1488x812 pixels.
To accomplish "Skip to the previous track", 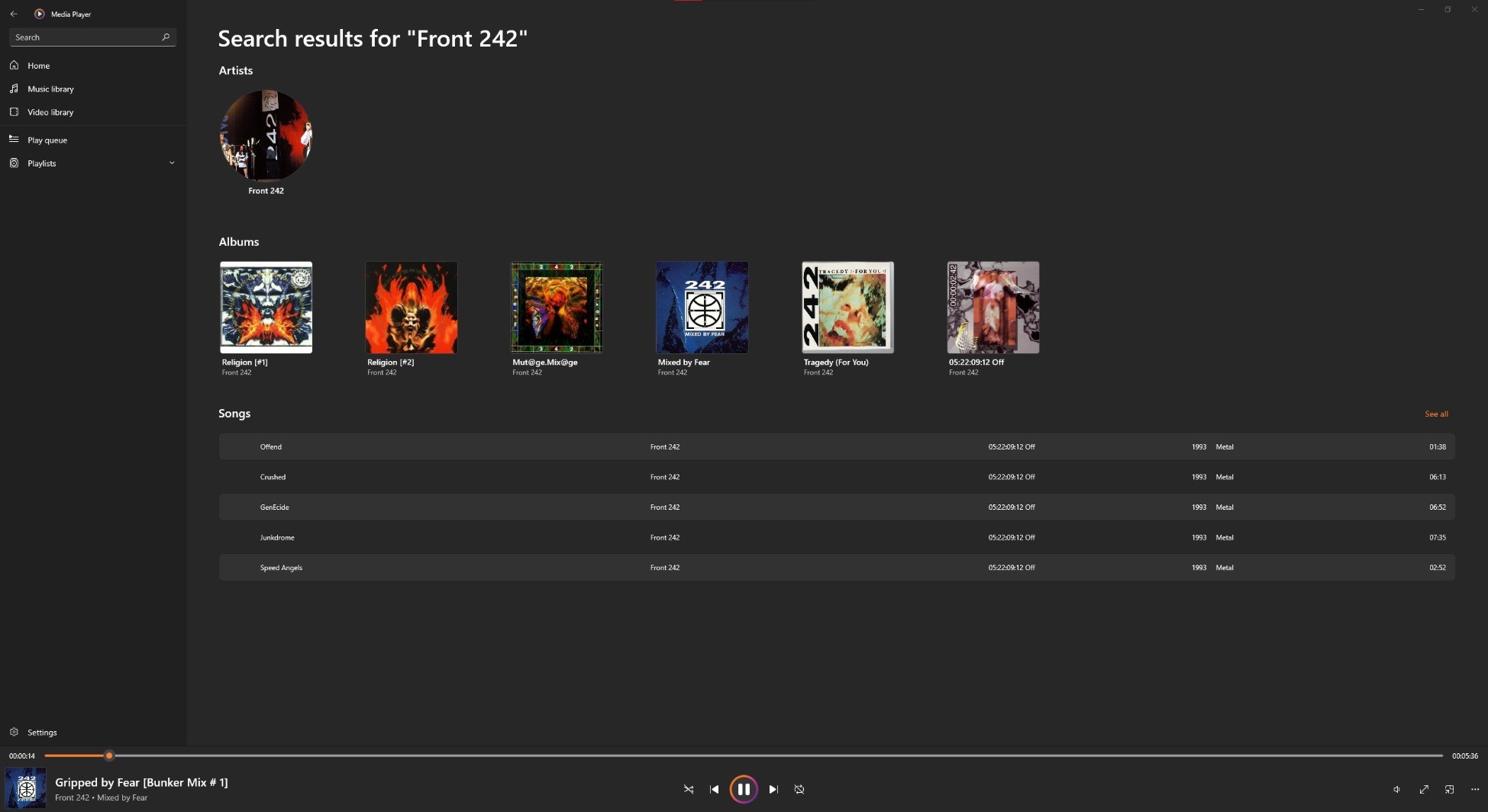I will pos(715,789).
